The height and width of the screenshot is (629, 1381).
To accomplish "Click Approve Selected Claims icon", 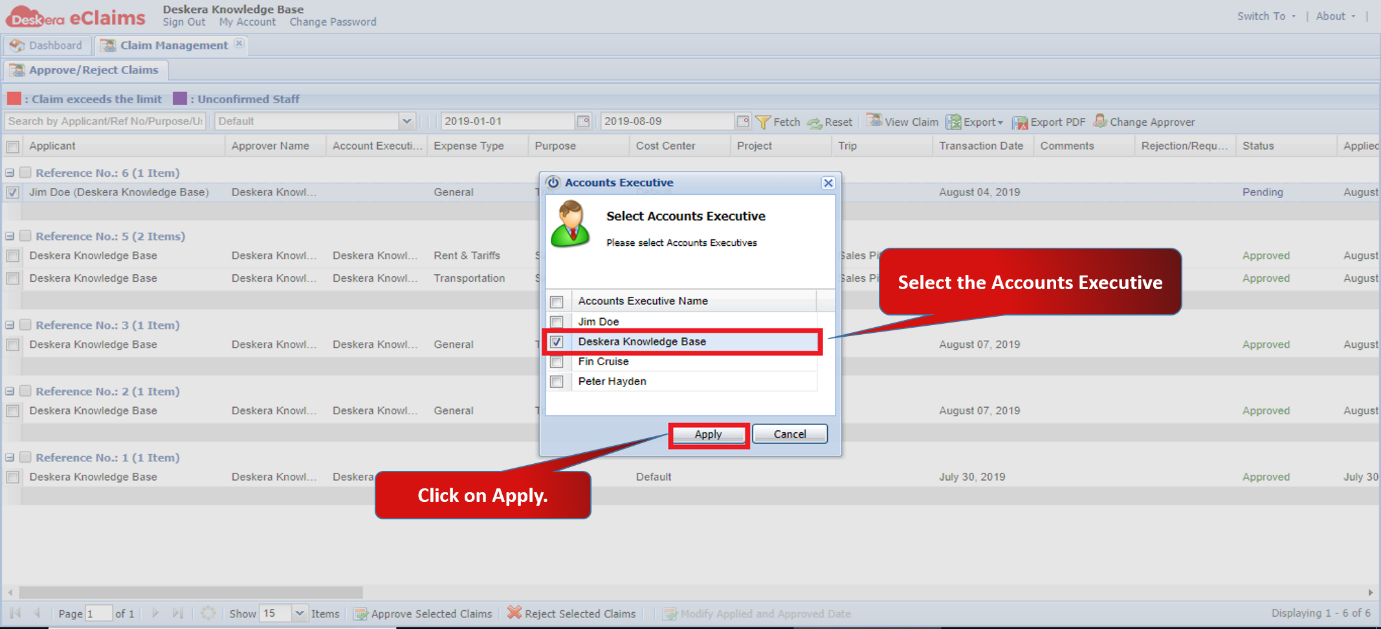I will pyautogui.click(x=361, y=613).
